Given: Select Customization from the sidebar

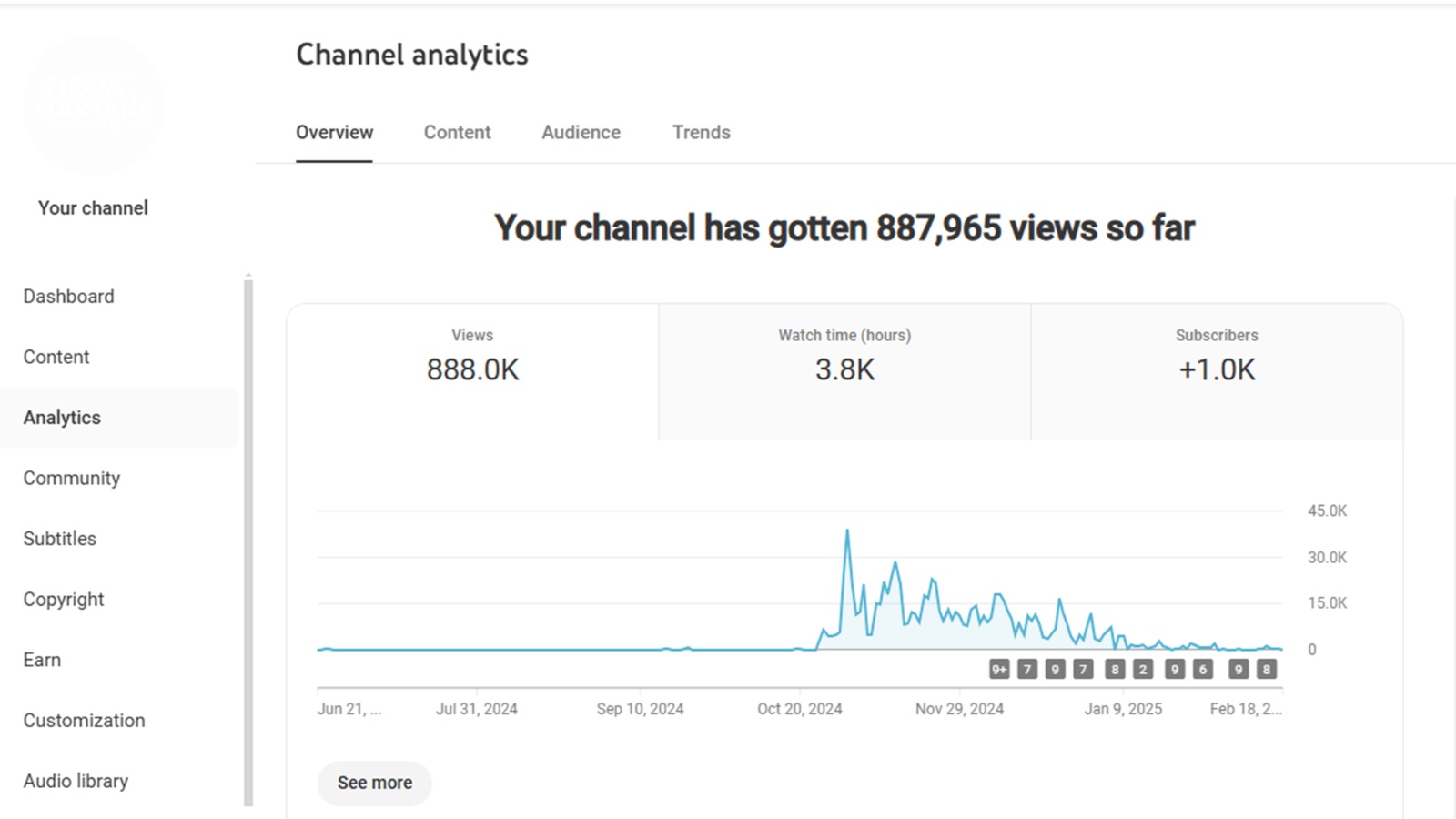Looking at the screenshot, I should point(84,720).
